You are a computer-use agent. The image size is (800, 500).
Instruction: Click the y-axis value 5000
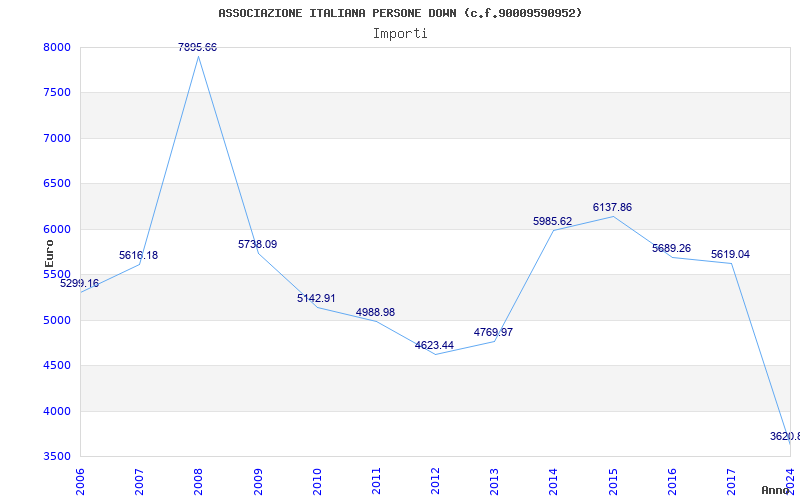(57, 320)
